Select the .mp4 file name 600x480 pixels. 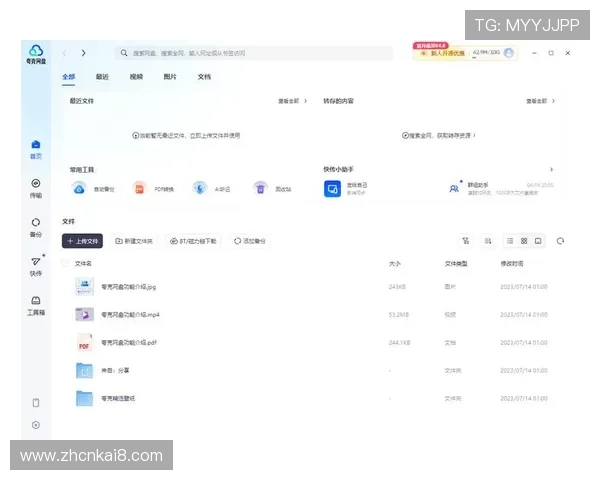coord(130,314)
